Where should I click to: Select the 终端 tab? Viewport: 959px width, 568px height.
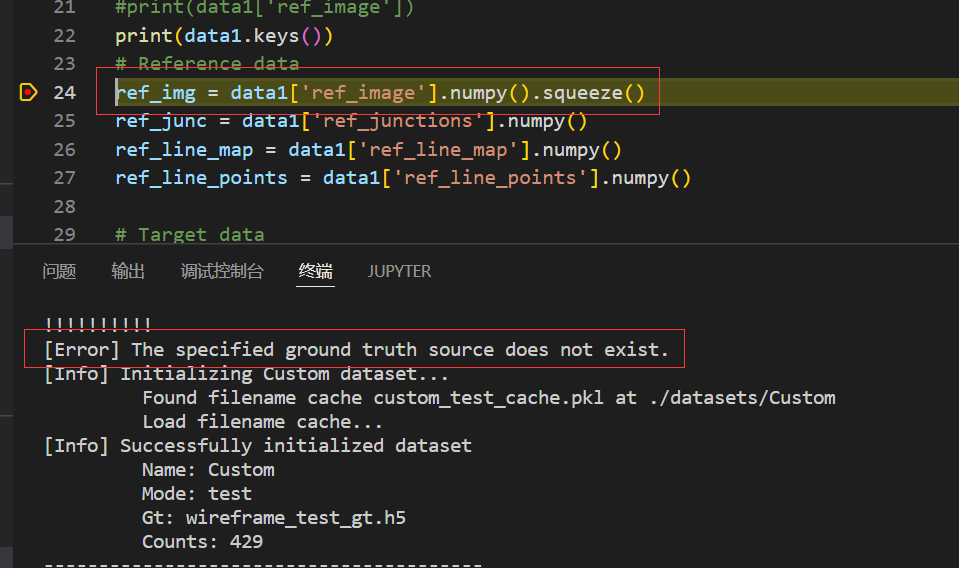(x=316, y=271)
